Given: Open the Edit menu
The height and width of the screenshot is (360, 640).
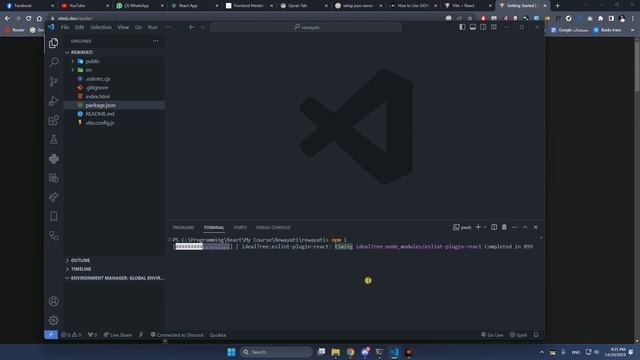Looking at the screenshot, I should click(80, 27).
